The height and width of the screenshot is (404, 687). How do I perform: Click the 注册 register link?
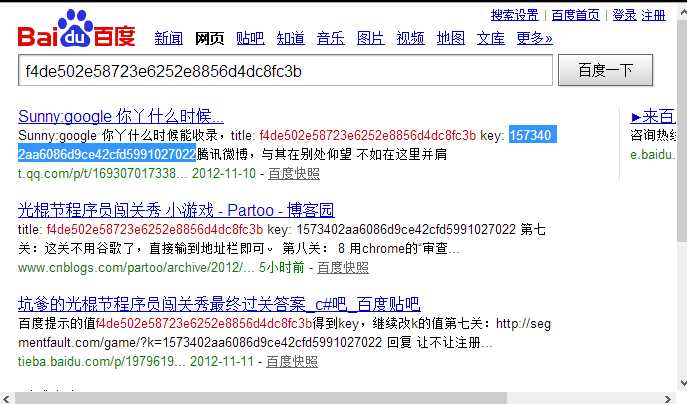point(653,15)
